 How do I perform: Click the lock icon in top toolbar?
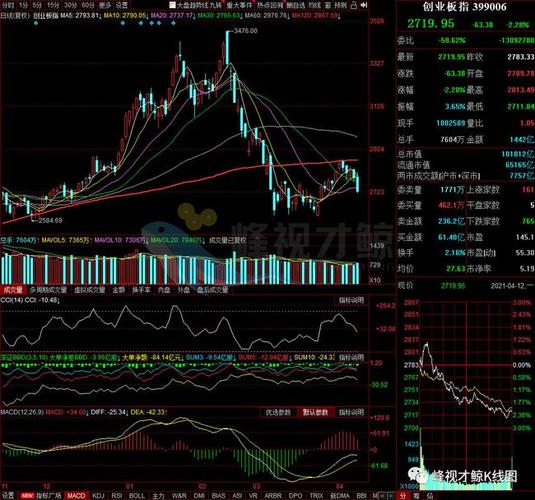point(354,5)
